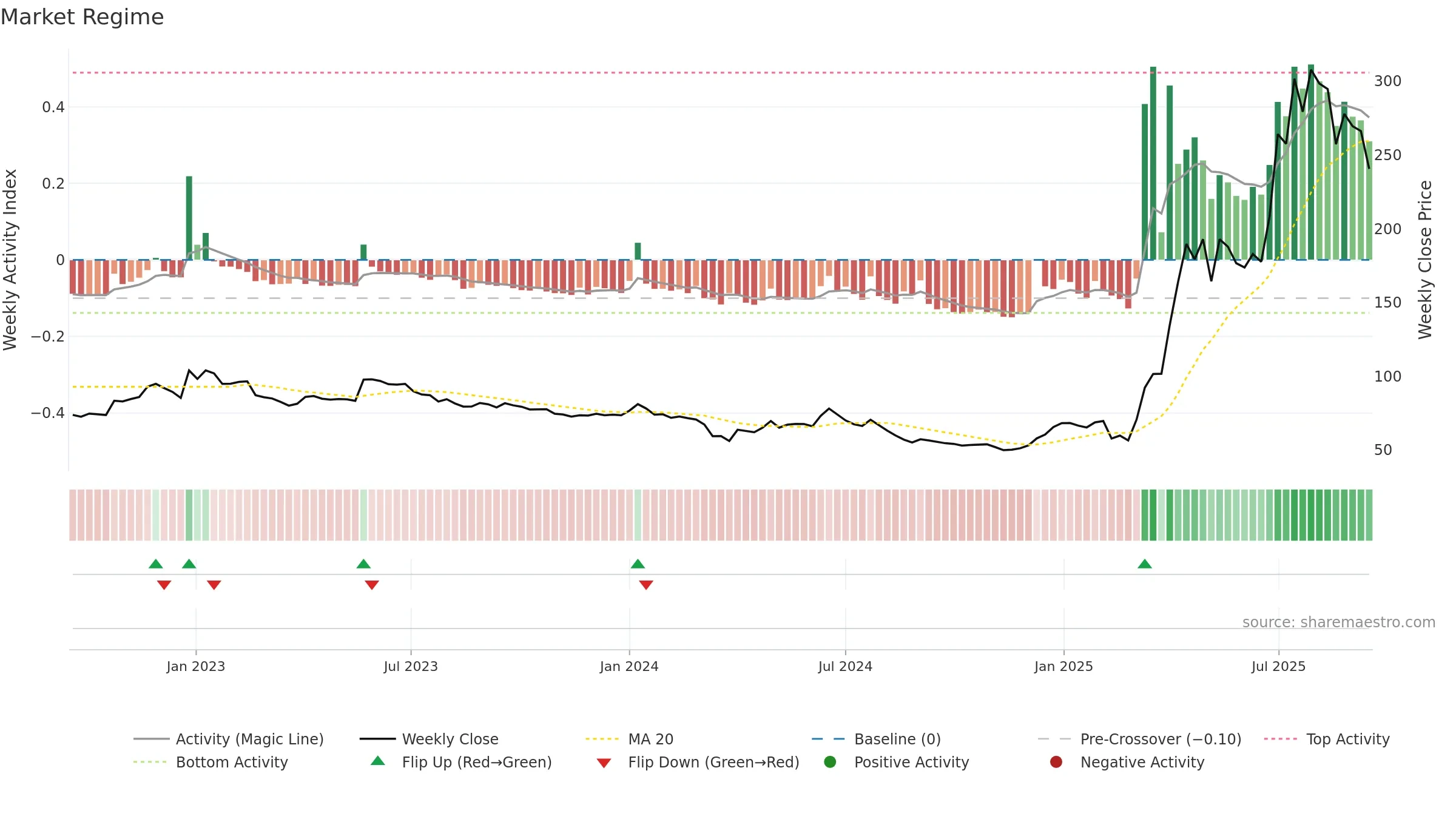
Task: Select the earliest red flip-down triangle in late 2022
Action: point(164,585)
